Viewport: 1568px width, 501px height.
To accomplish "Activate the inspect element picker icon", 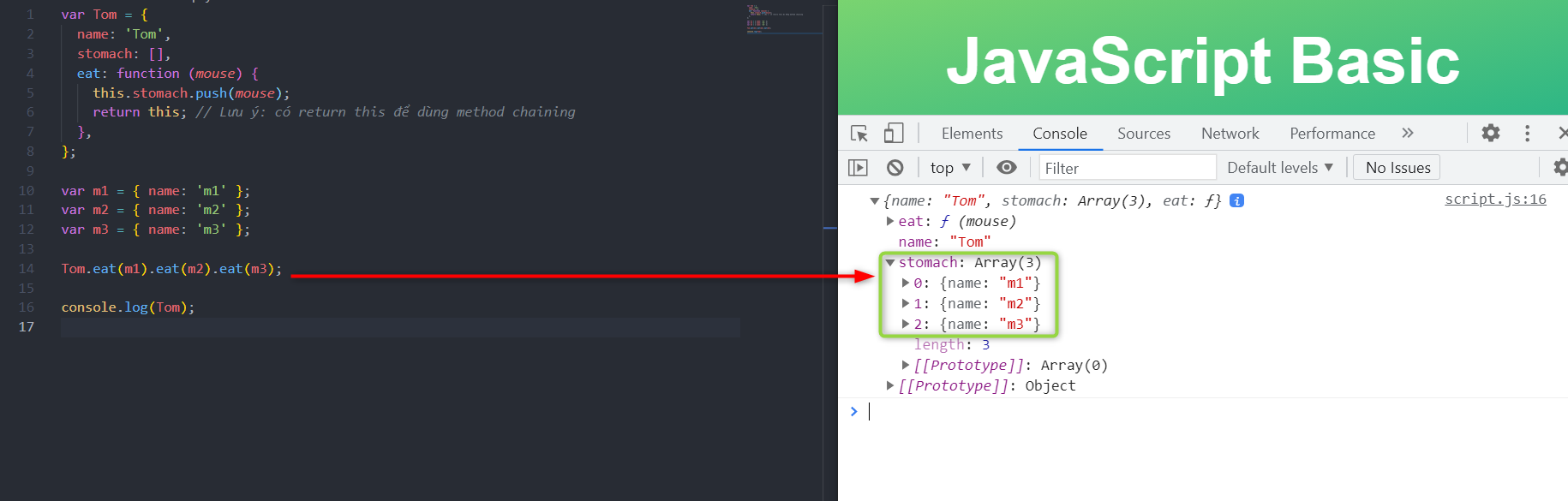I will pyautogui.click(x=859, y=134).
